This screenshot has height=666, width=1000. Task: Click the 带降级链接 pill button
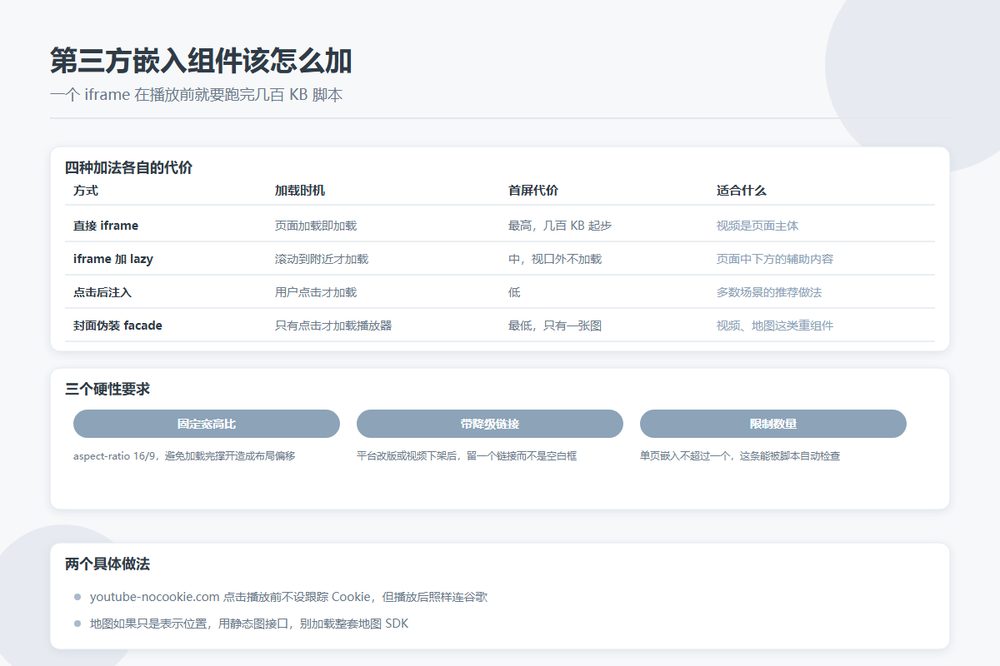click(x=490, y=424)
